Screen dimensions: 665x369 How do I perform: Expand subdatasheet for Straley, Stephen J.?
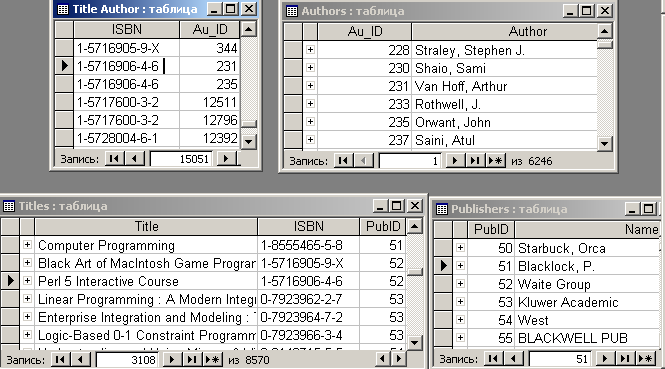click(x=310, y=50)
